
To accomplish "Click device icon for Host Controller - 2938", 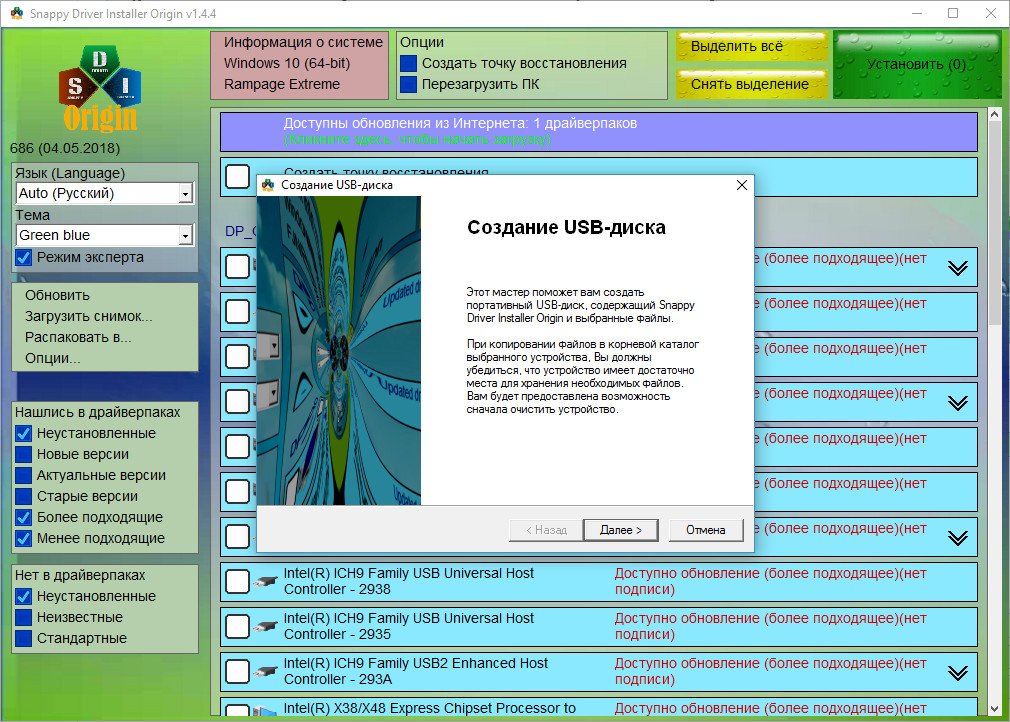I will pos(265,582).
